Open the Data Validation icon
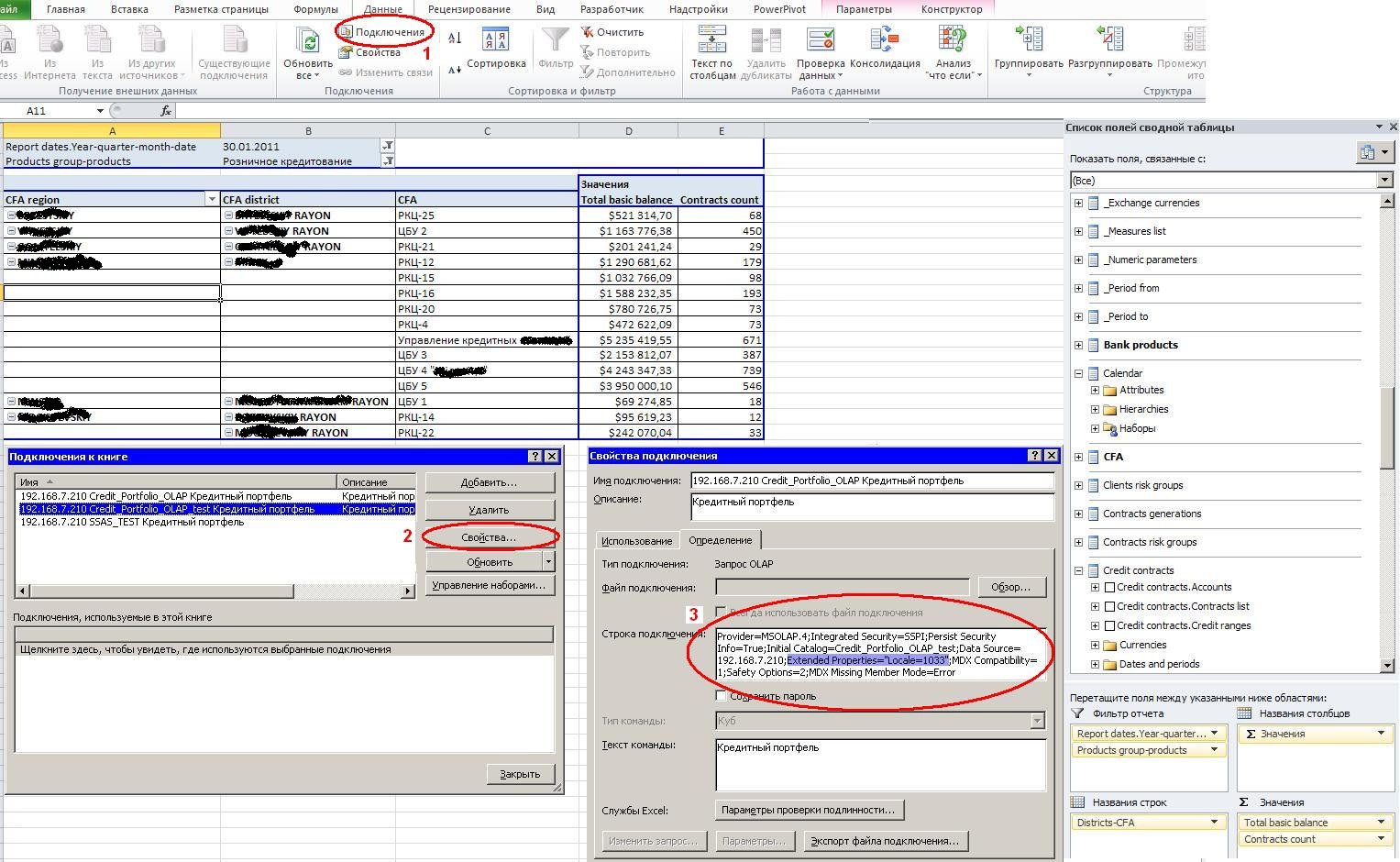 point(820,40)
